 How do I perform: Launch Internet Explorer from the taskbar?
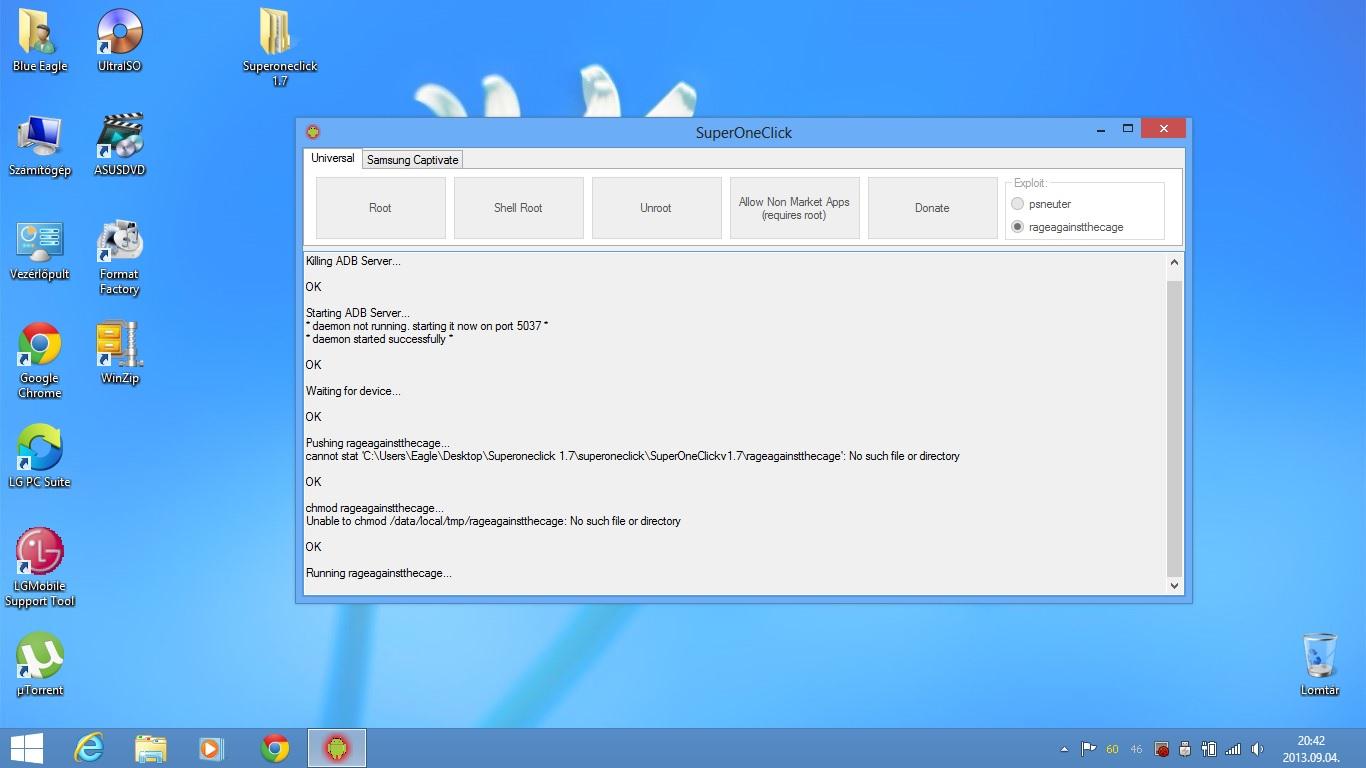click(89, 748)
